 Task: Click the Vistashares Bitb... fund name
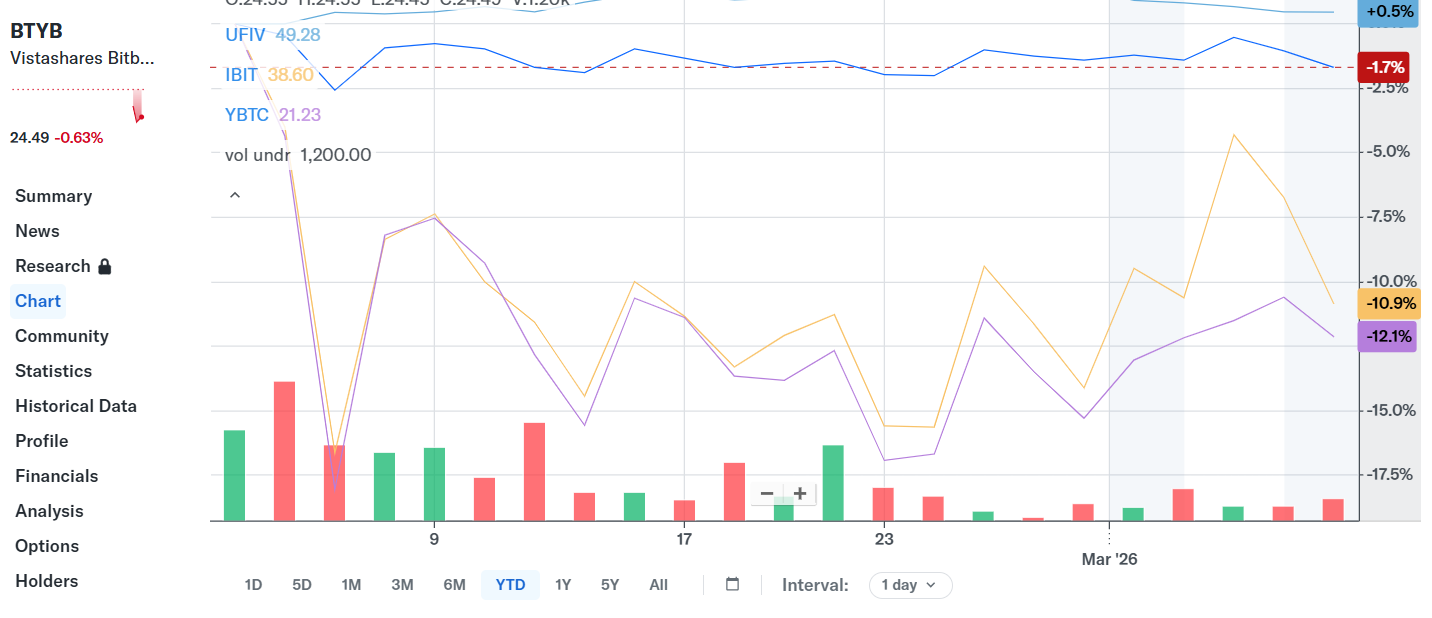[x=82, y=58]
